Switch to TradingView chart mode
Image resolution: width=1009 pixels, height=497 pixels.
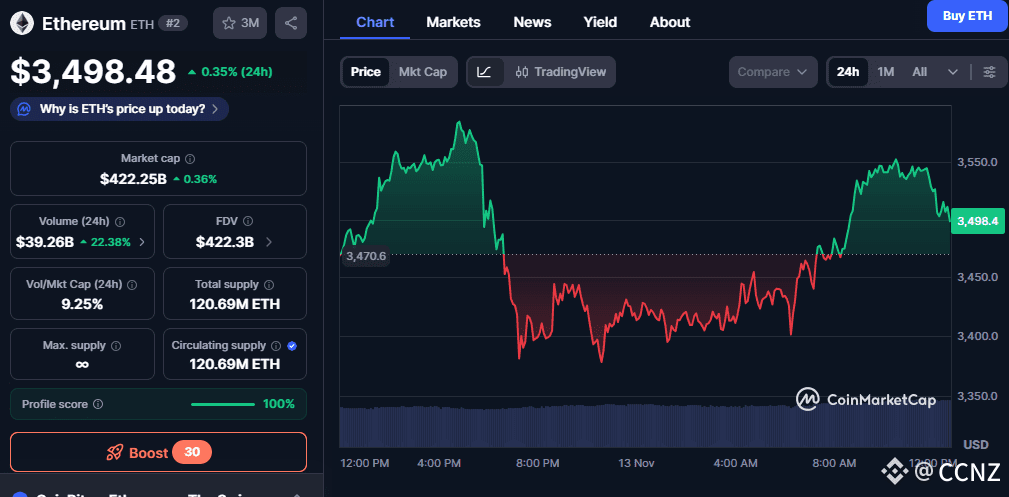click(x=561, y=72)
